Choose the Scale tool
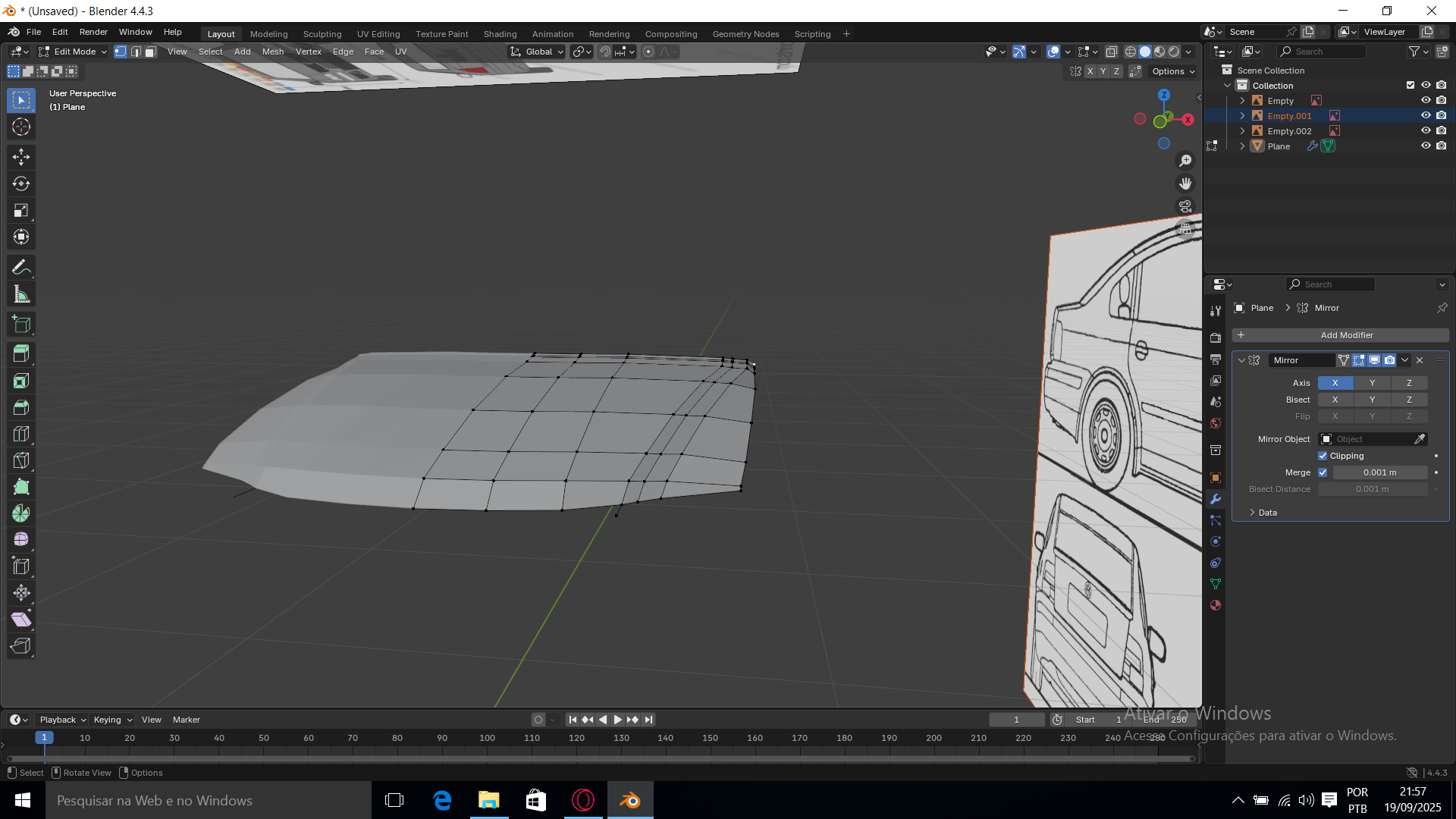The image size is (1456, 819). click(x=21, y=210)
